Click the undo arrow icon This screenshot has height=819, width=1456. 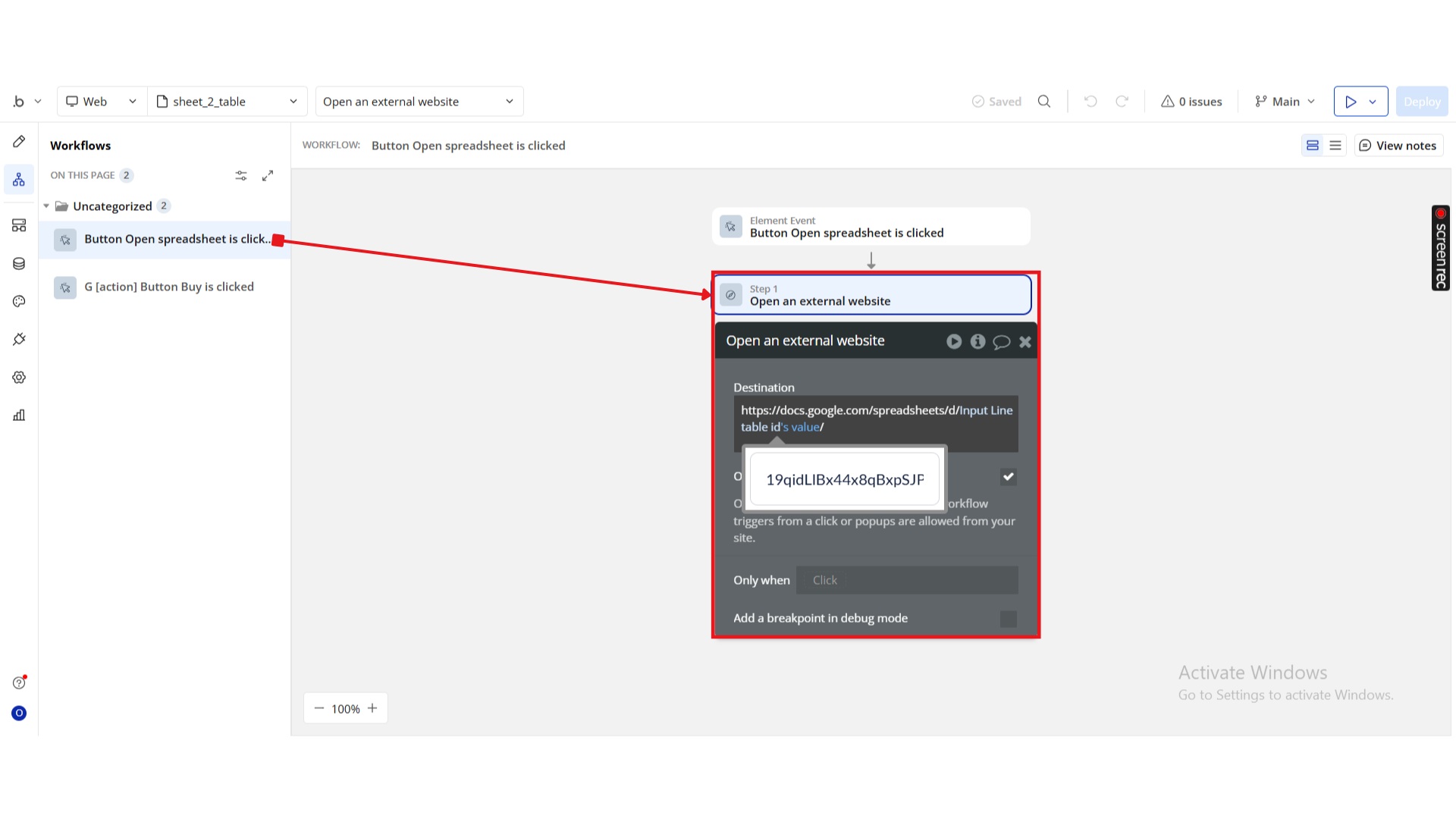click(1090, 102)
